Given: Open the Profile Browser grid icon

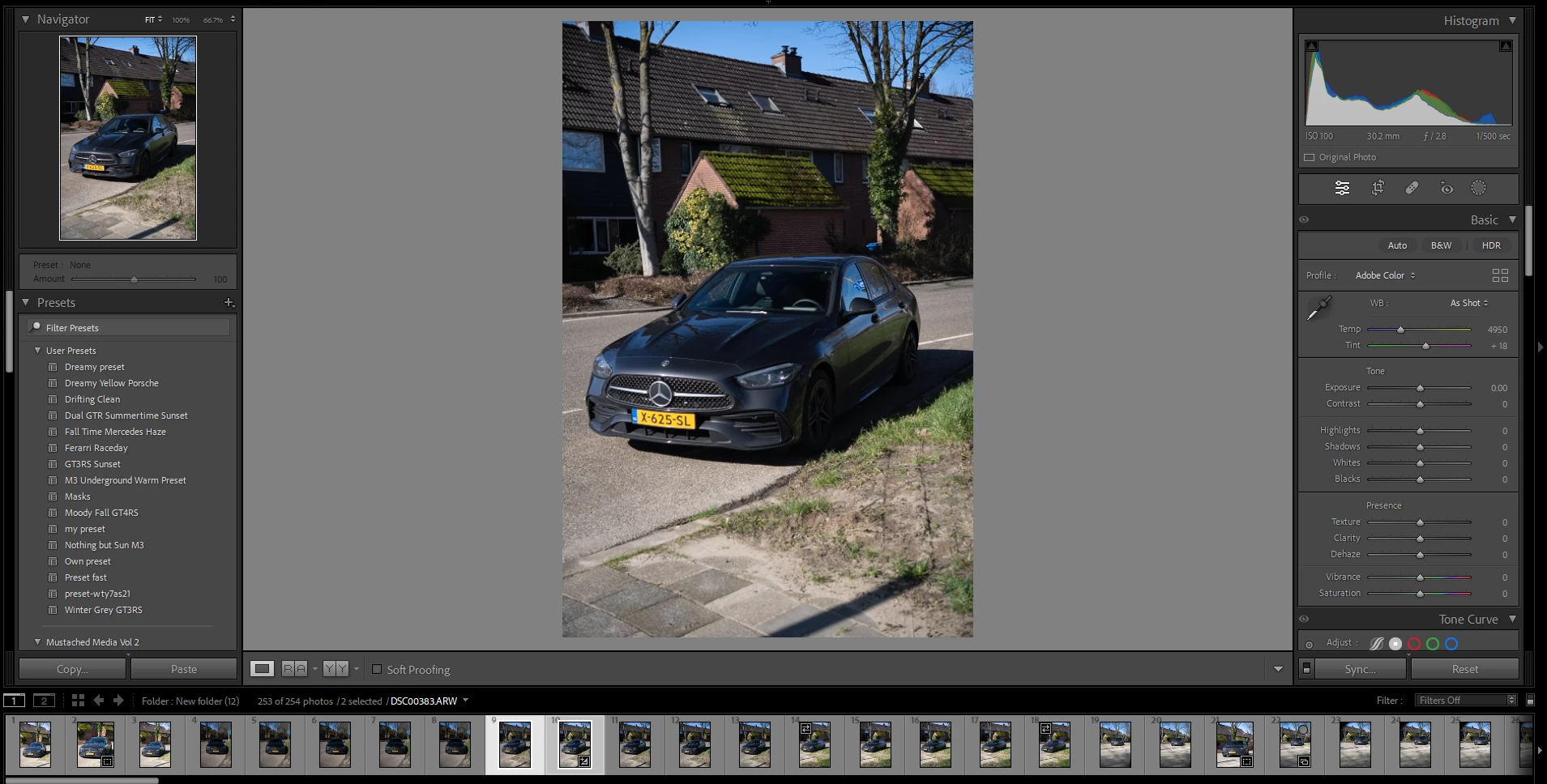Looking at the screenshot, I should click(1500, 275).
